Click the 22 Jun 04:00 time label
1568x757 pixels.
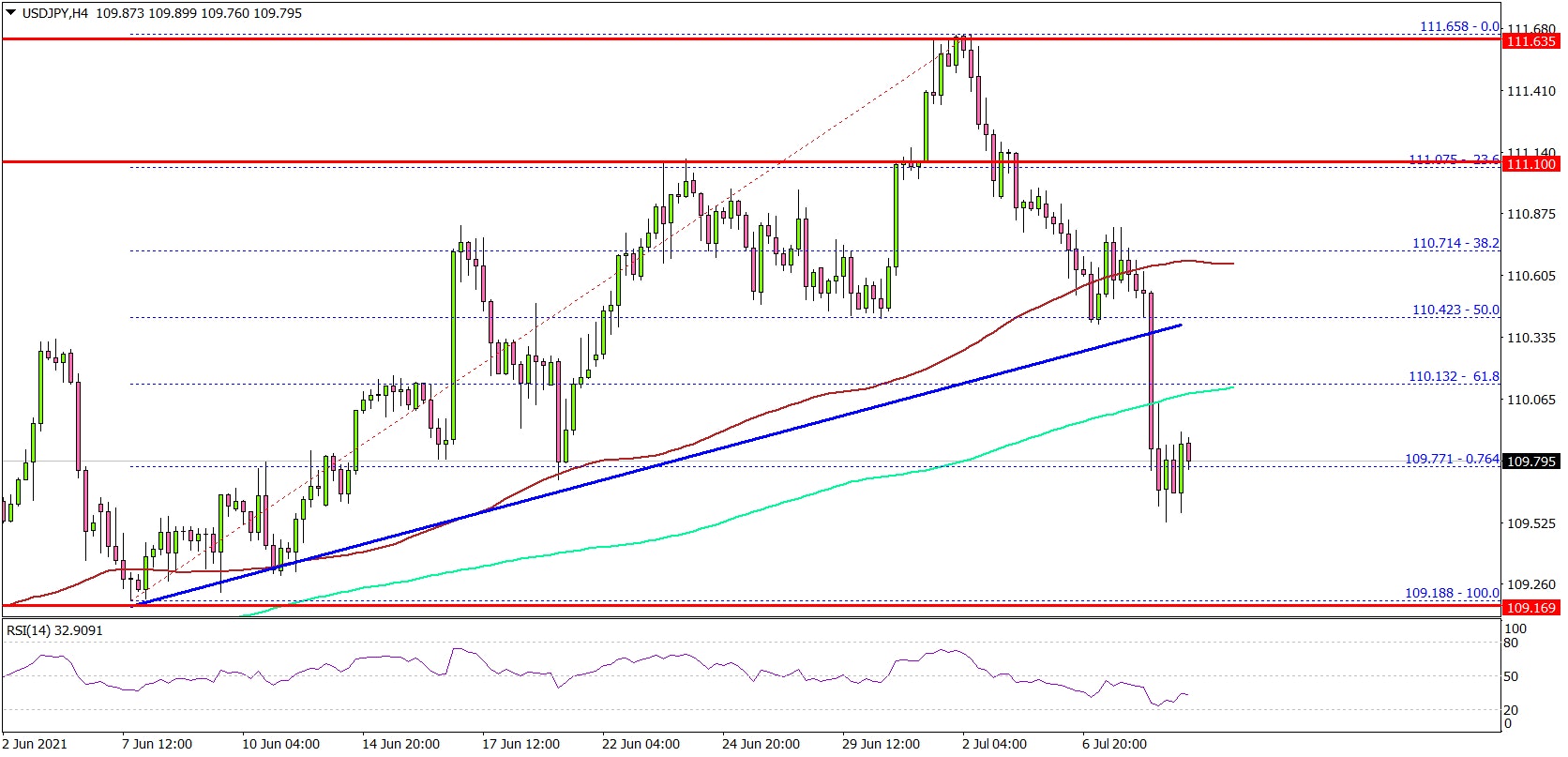coord(641,744)
